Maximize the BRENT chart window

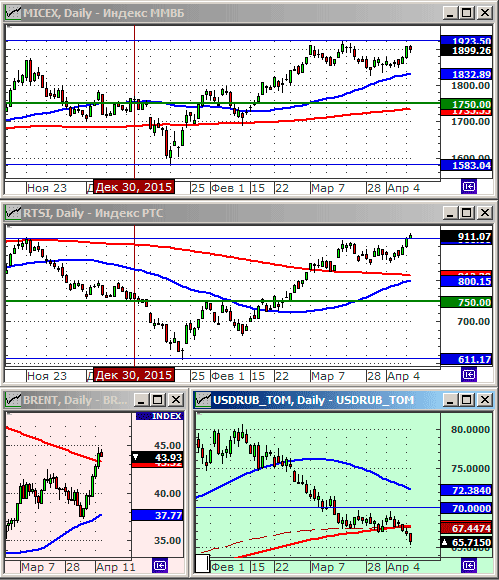point(158,400)
